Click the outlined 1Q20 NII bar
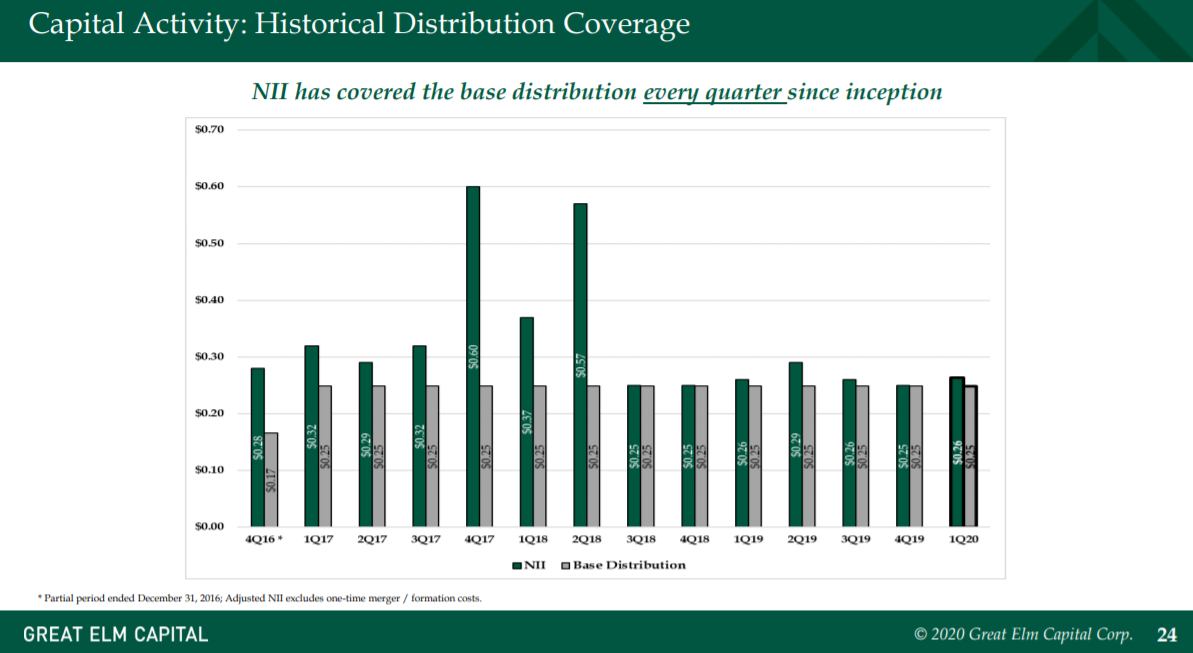Screen dimensions: 1193x653 coord(956,452)
